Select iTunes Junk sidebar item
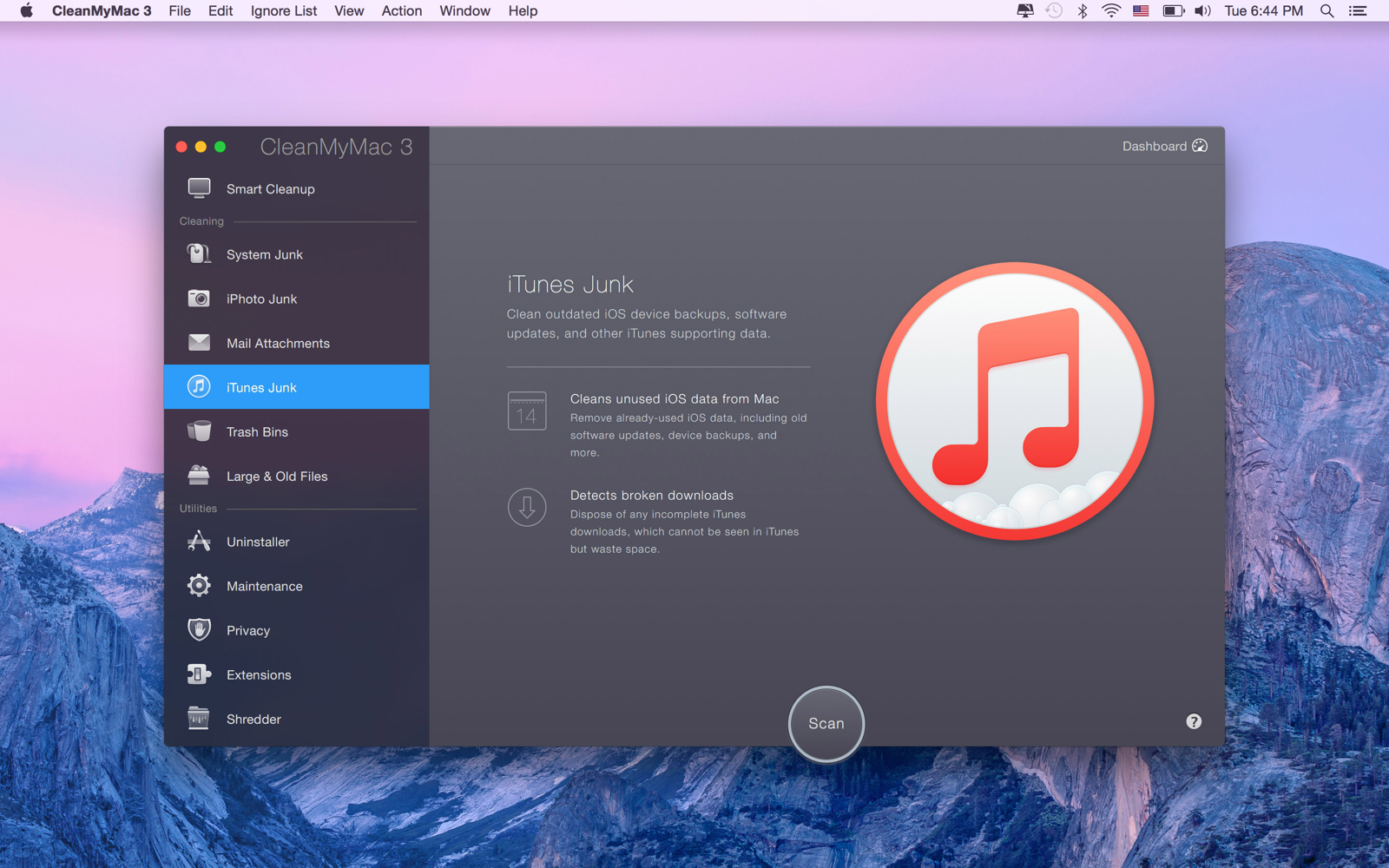 (297, 387)
